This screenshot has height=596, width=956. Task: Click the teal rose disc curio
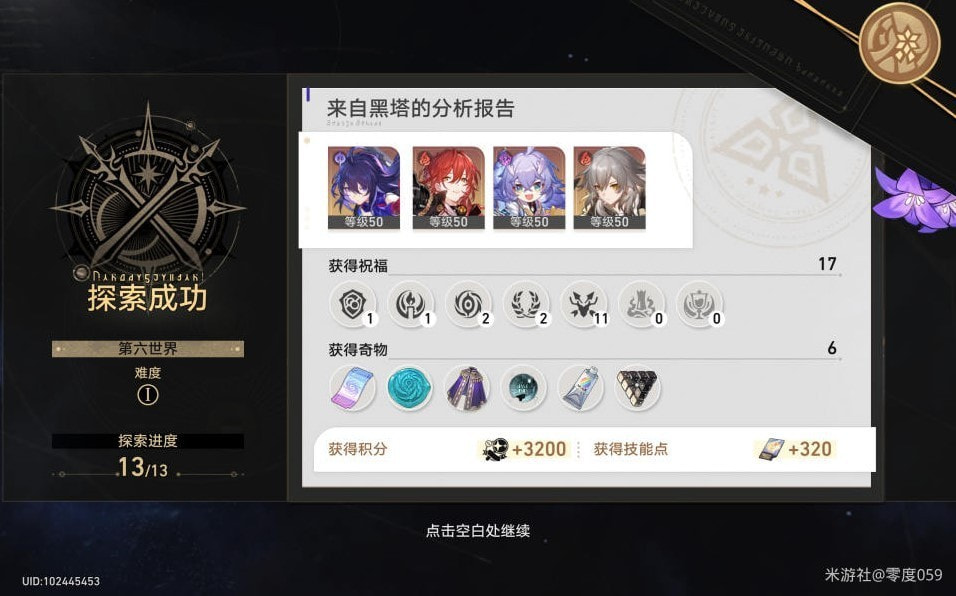pos(410,388)
